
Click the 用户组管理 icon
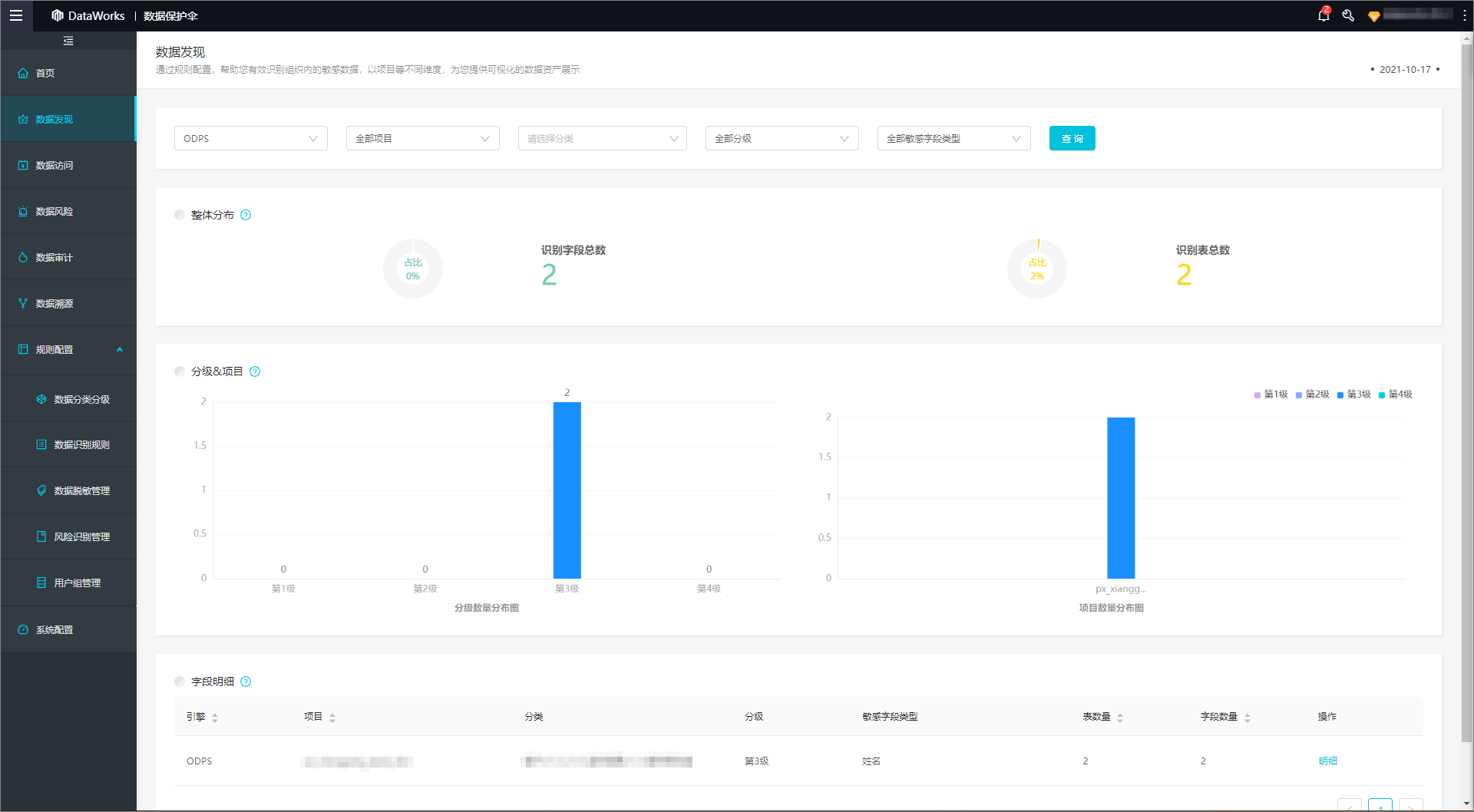41,583
